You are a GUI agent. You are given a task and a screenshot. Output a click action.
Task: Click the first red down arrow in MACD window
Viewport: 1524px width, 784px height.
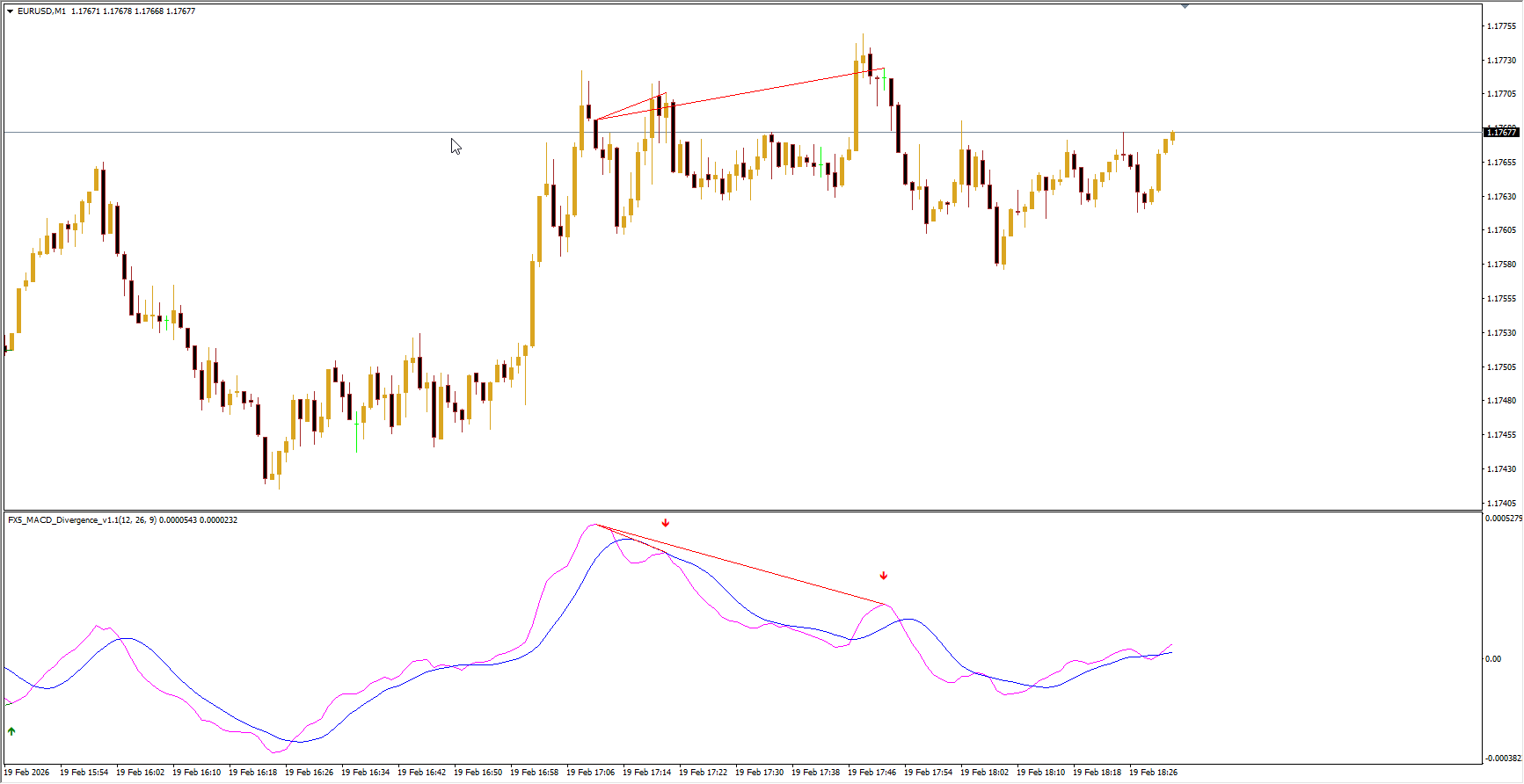(x=666, y=523)
